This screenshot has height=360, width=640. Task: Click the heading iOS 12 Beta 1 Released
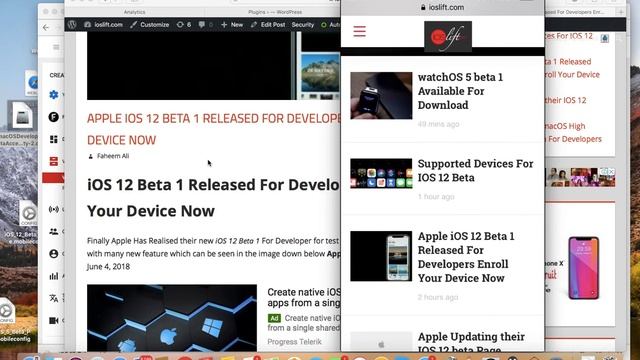point(213,198)
